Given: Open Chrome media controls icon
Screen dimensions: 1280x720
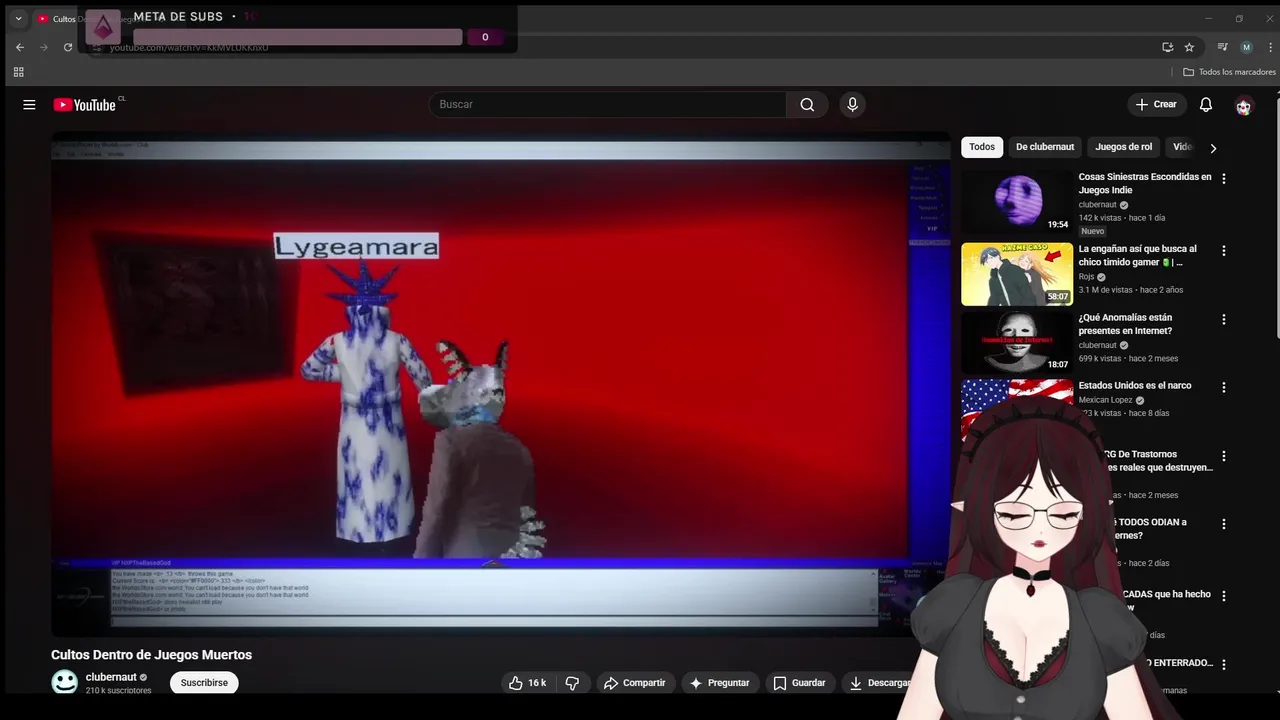Looking at the screenshot, I should point(1222,47).
